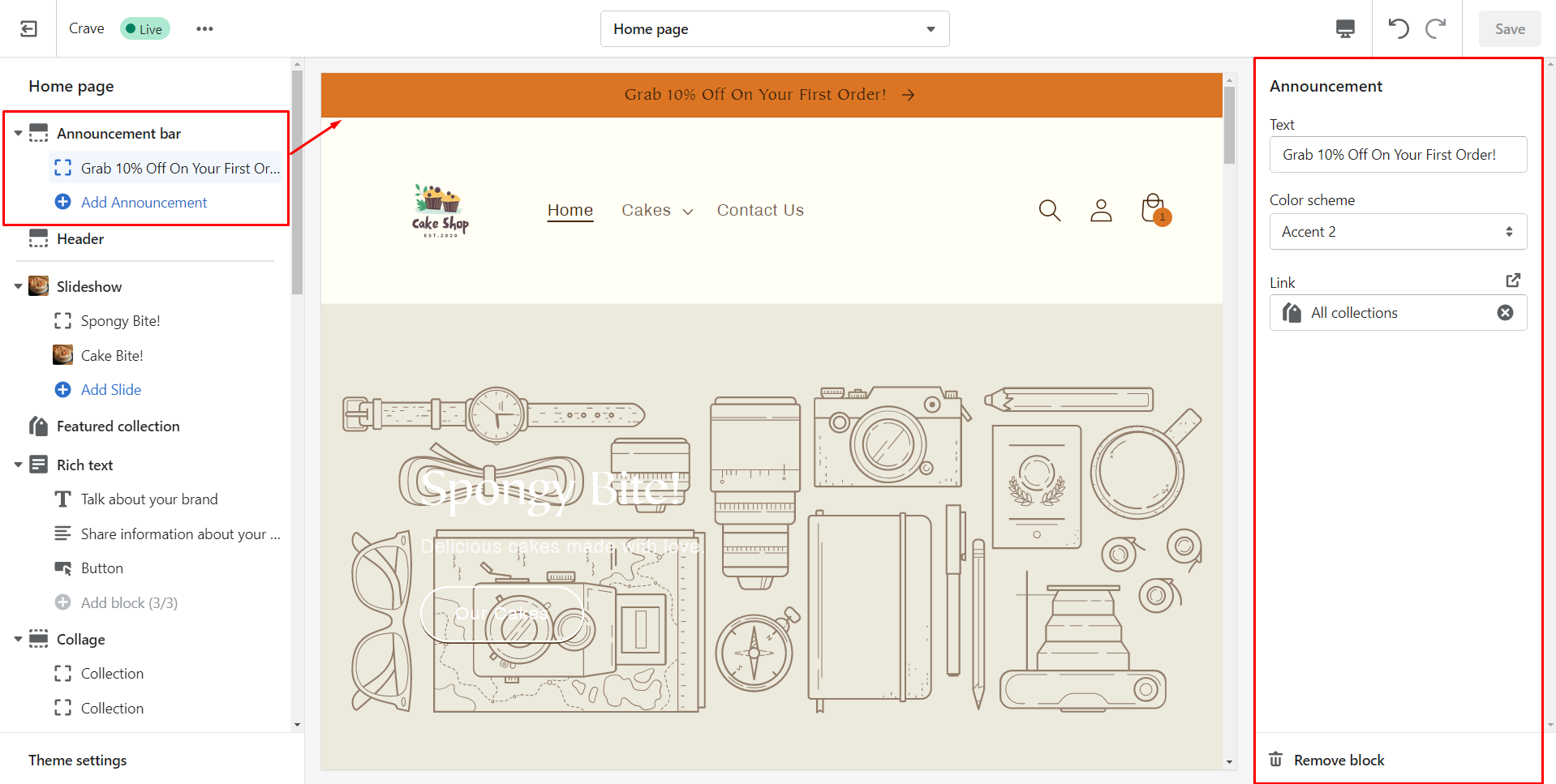Collapse the Collage section
The height and width of the screenshot is (784, 1556).
click(18, 639)
